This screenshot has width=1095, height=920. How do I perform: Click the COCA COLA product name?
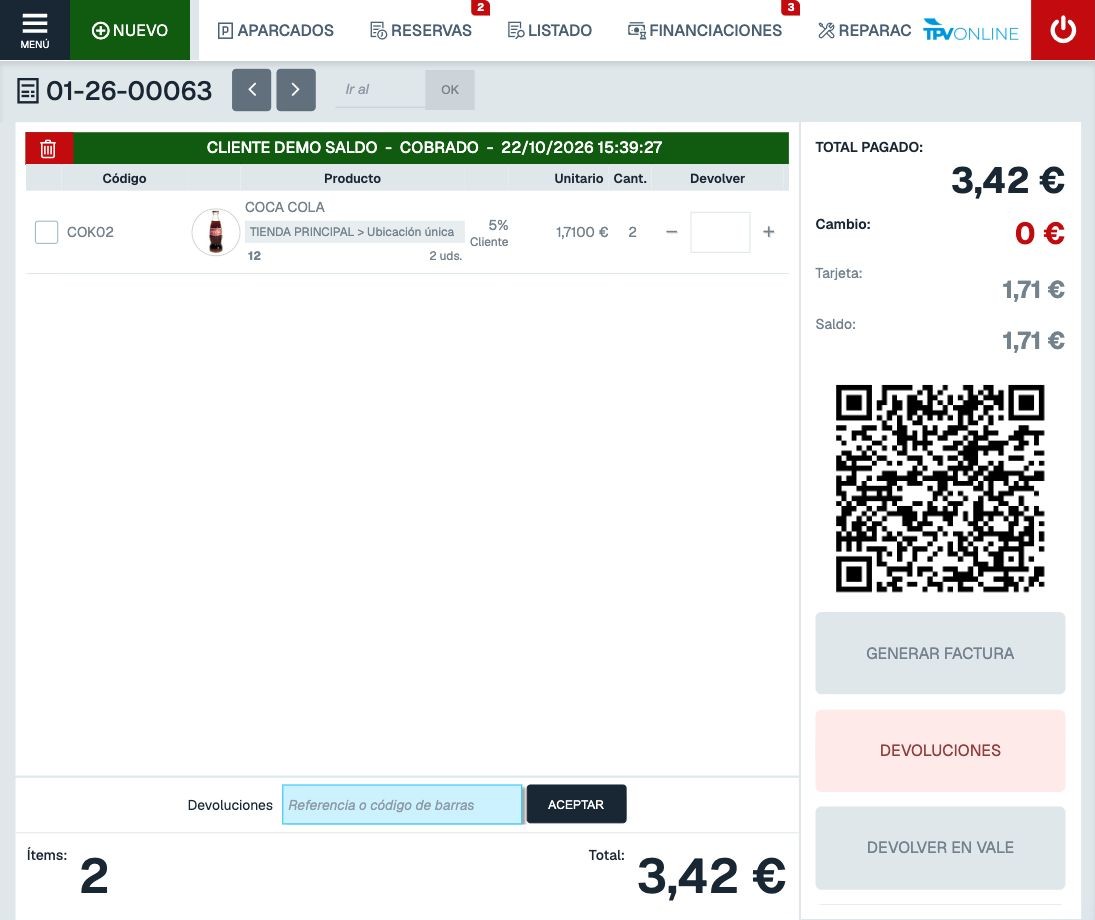pyautogui.click(x=284, y=207)
